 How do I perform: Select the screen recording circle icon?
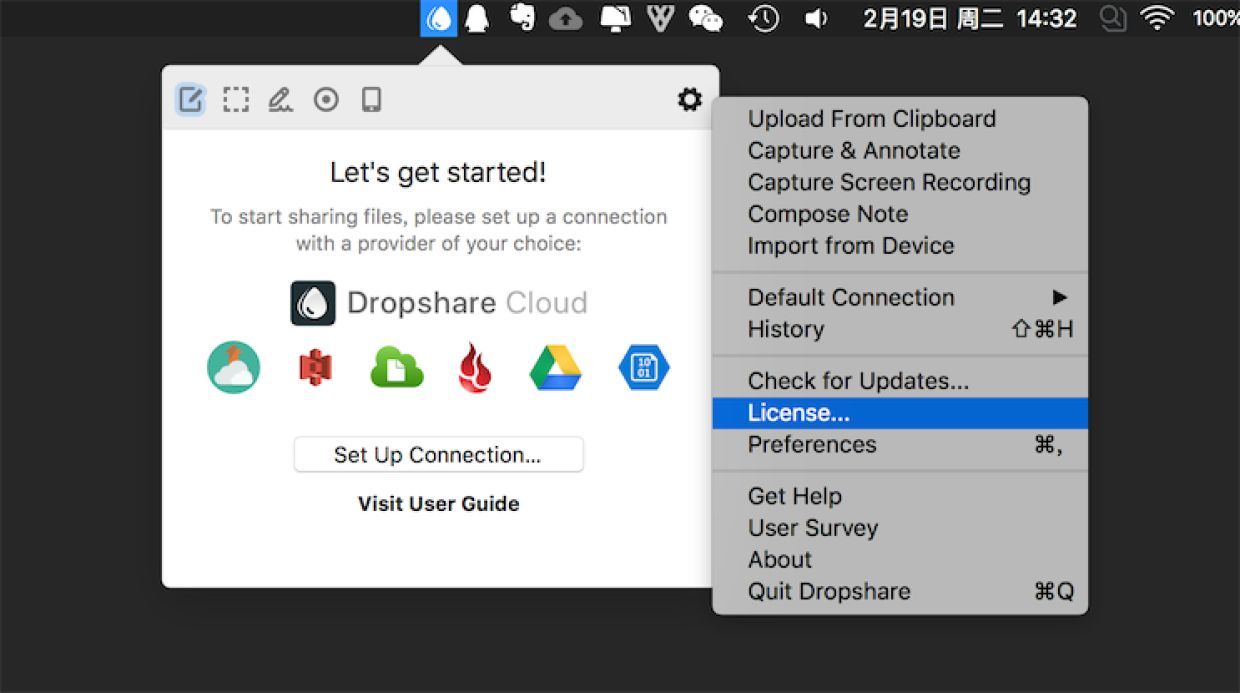point(326,99)
